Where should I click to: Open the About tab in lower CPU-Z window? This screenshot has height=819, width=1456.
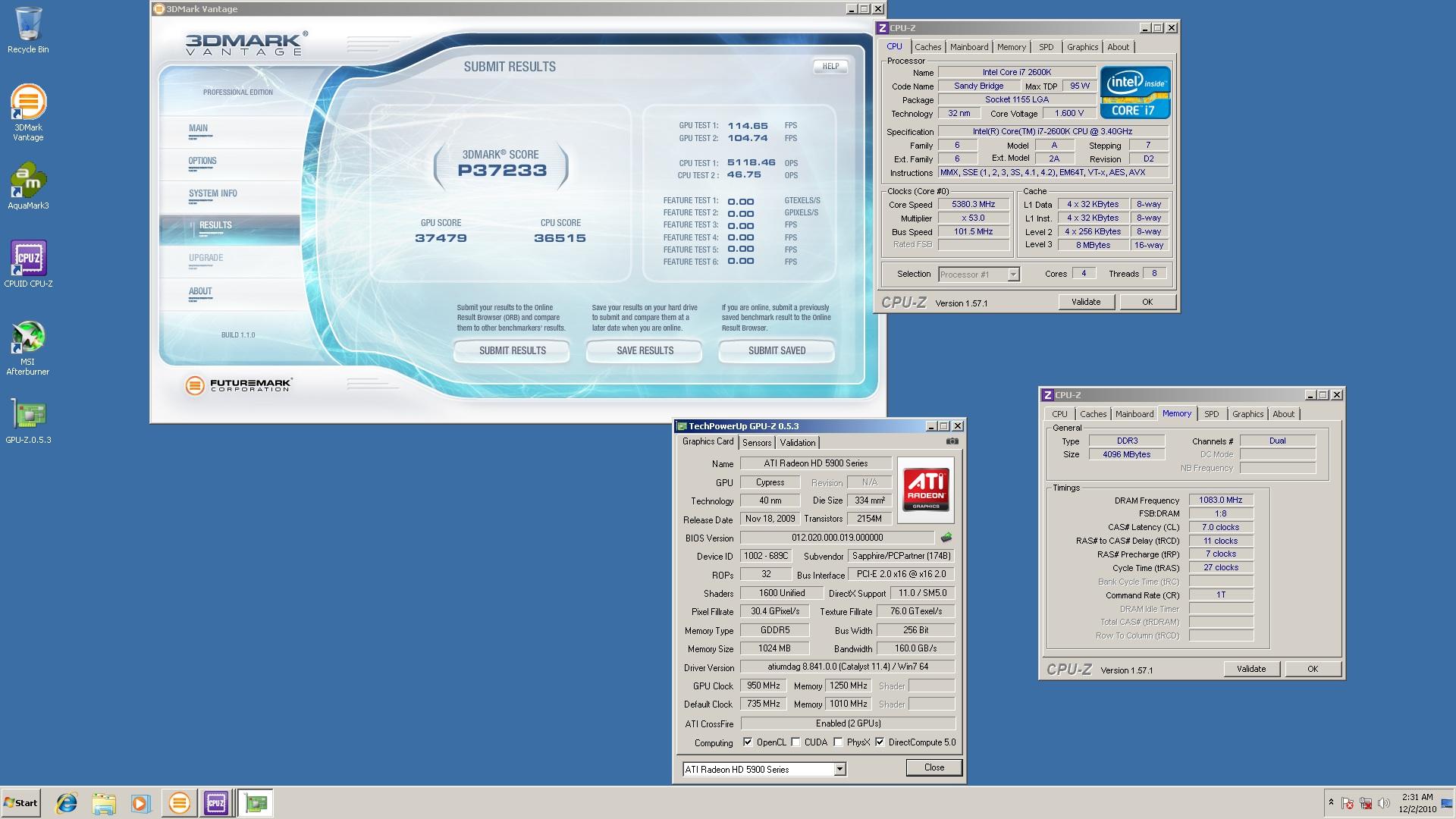pos(1283,414)
